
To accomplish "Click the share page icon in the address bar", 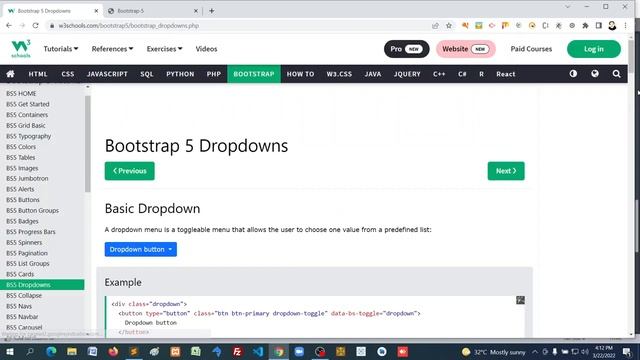I will pyautogui.click(x=435, y=25).
